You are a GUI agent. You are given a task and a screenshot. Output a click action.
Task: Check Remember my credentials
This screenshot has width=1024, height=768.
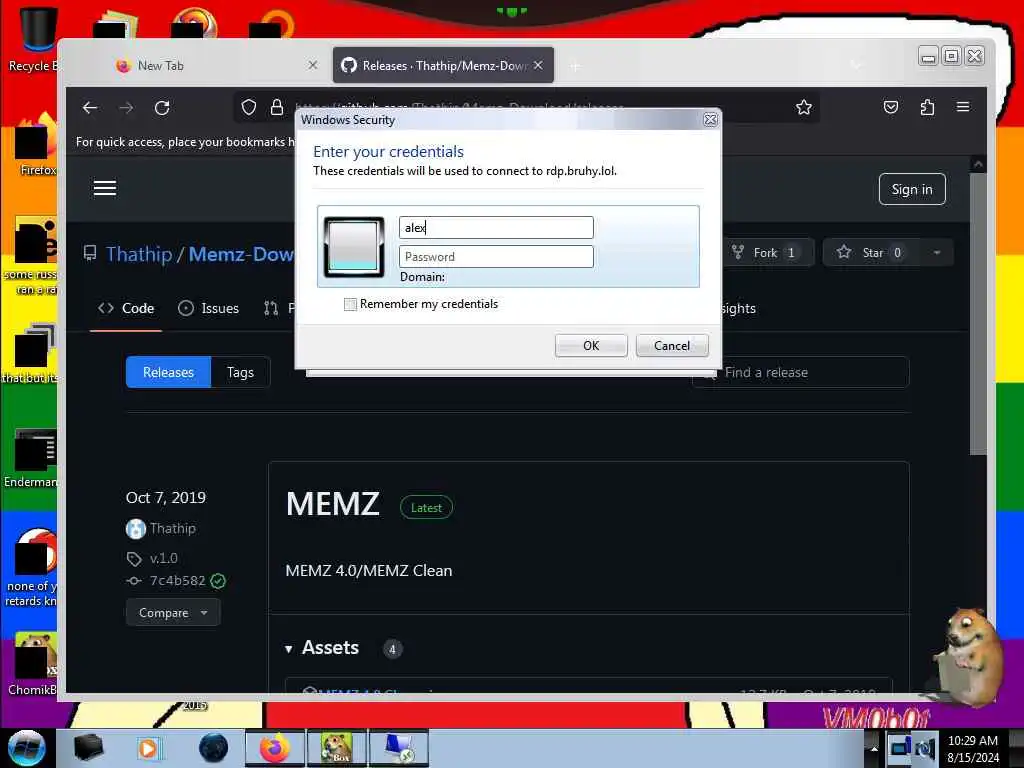pos(351,304)
